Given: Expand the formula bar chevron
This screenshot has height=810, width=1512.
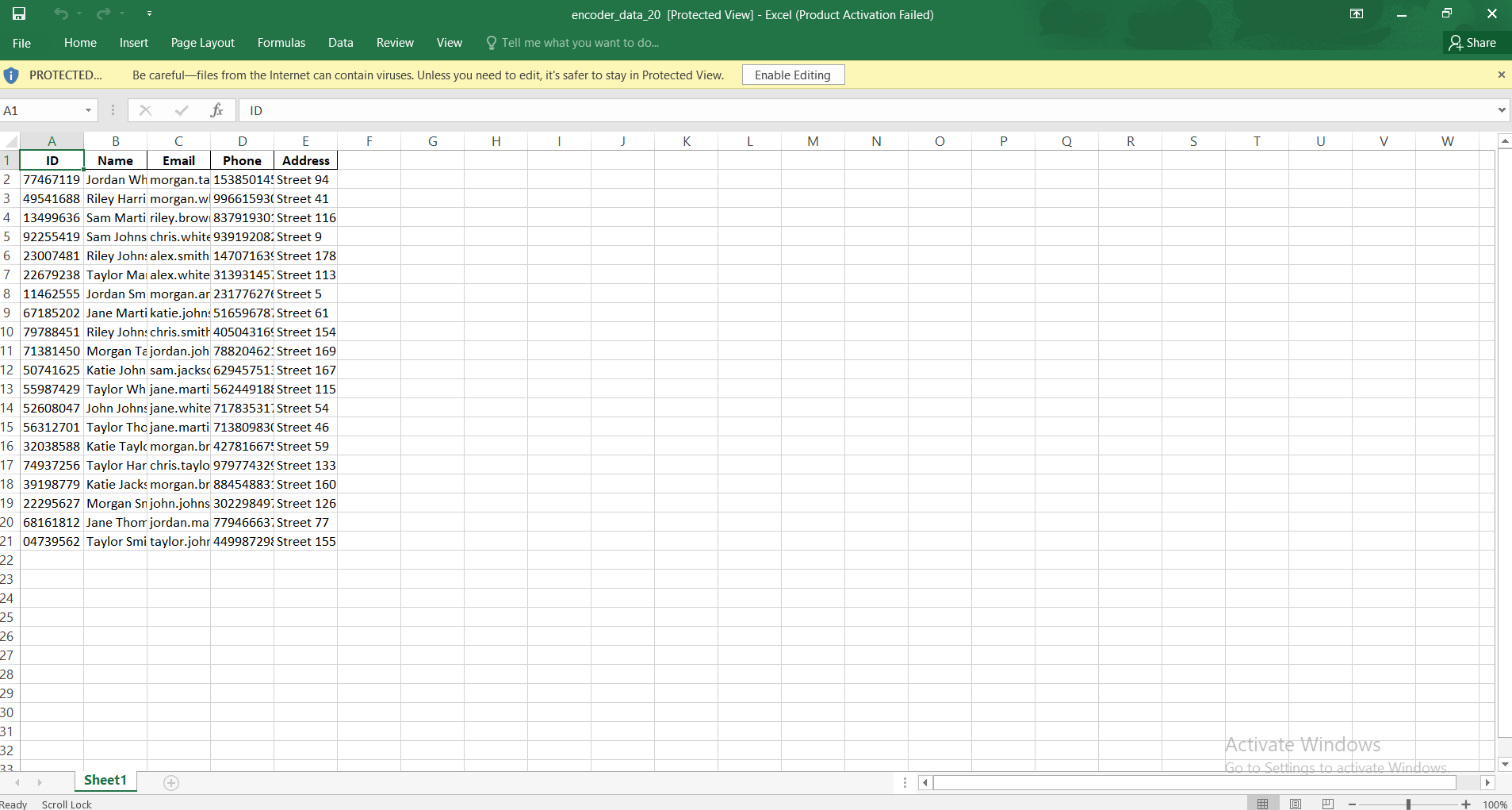Looking at the screenshot, I should (1502, 110).
